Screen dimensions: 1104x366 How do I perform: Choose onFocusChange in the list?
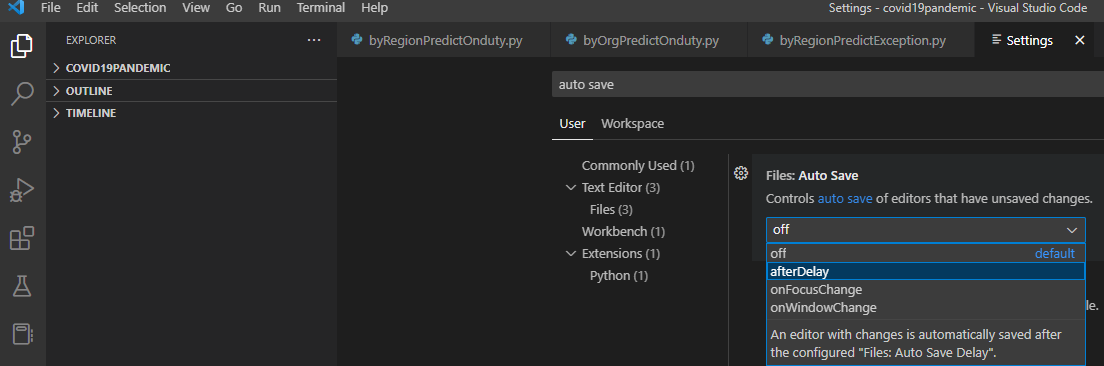pyautogui.click(x=926, y=289)
